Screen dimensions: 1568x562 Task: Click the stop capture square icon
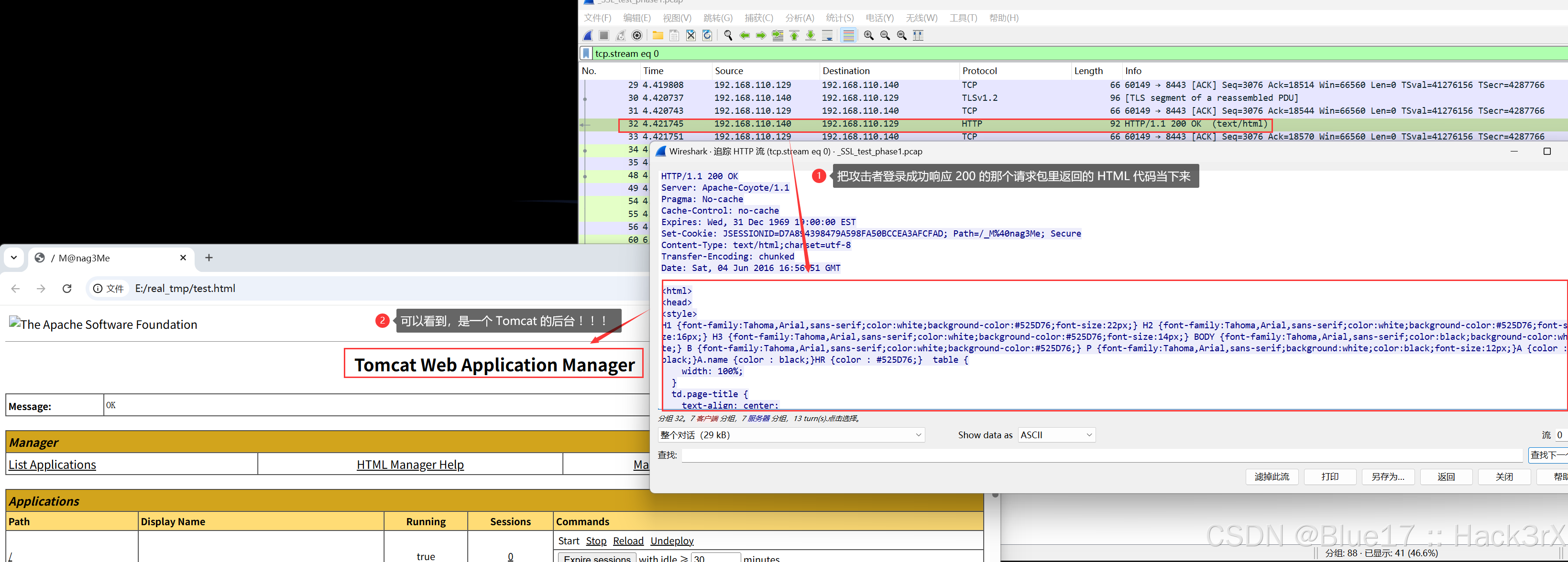pos(604,35)
